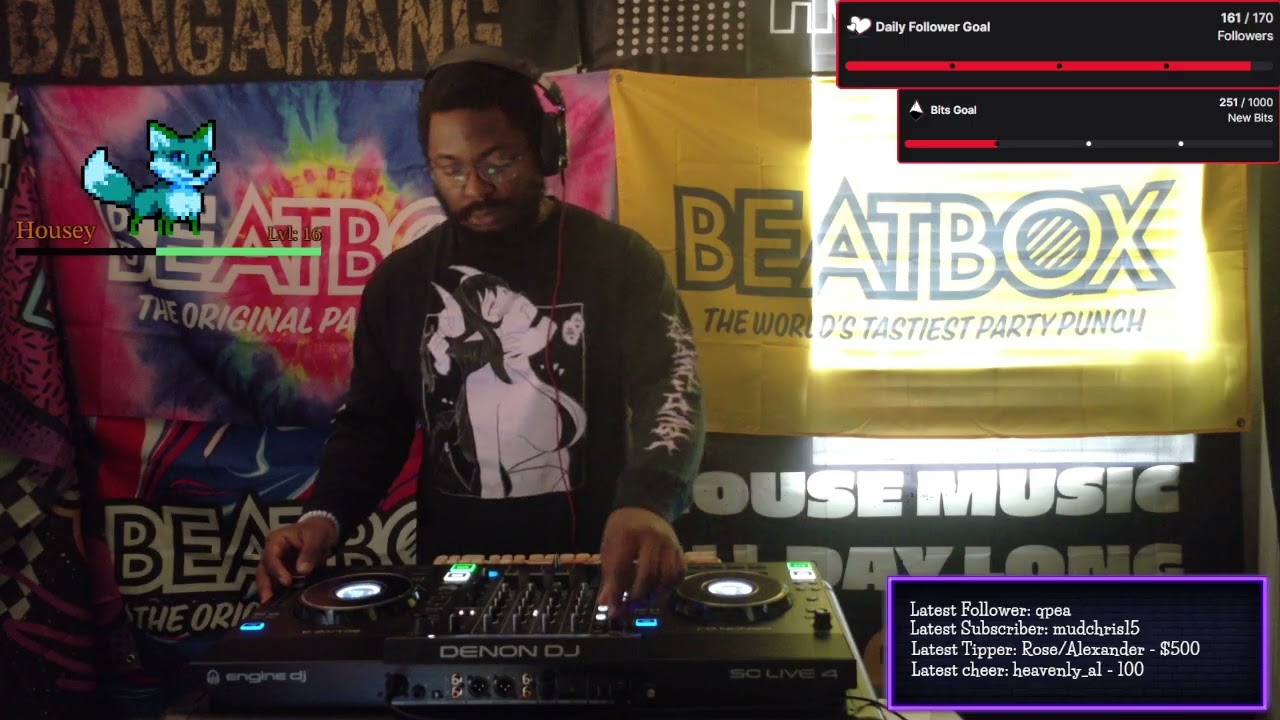Click the "Housey" name label
This screenshot has height=720, width=1280.
pyautogui.click(x=56, y=231)
